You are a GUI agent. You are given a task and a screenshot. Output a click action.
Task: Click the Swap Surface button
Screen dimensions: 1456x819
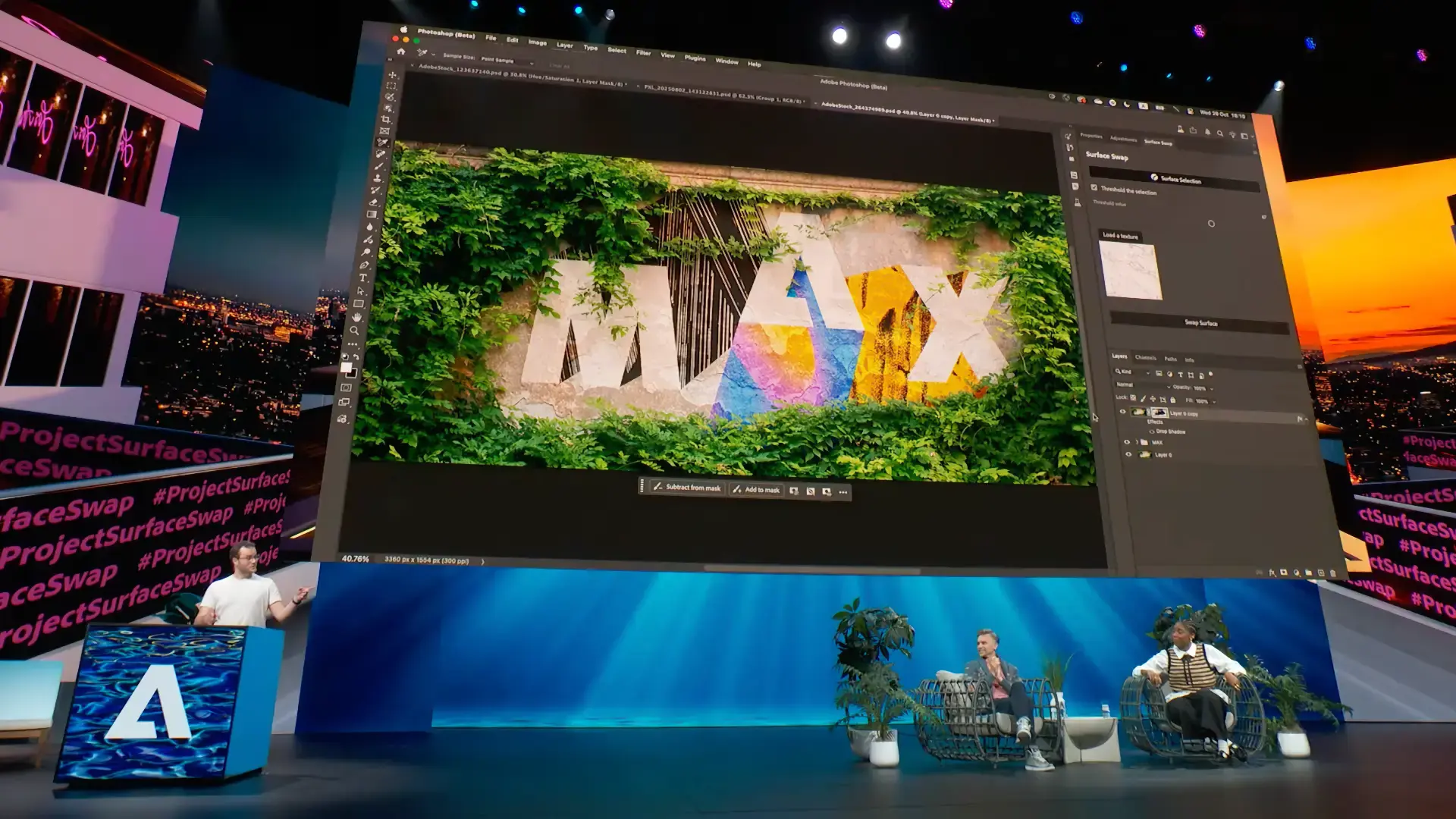tap(1200, 322)
